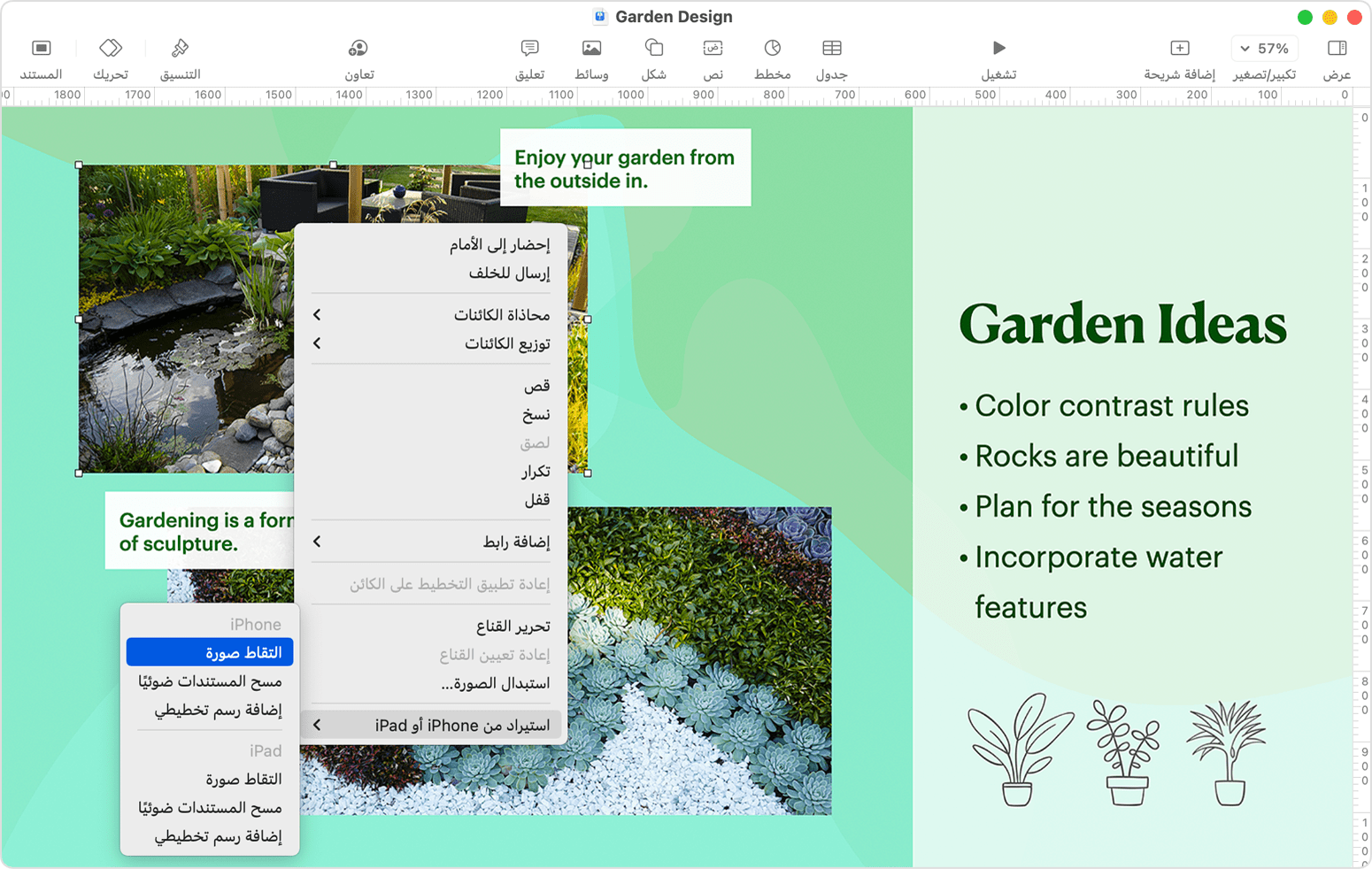This screenshot has height=869, width=1372.
Task: Open the 57% zoom dropdown
Action: (1264, 49)
